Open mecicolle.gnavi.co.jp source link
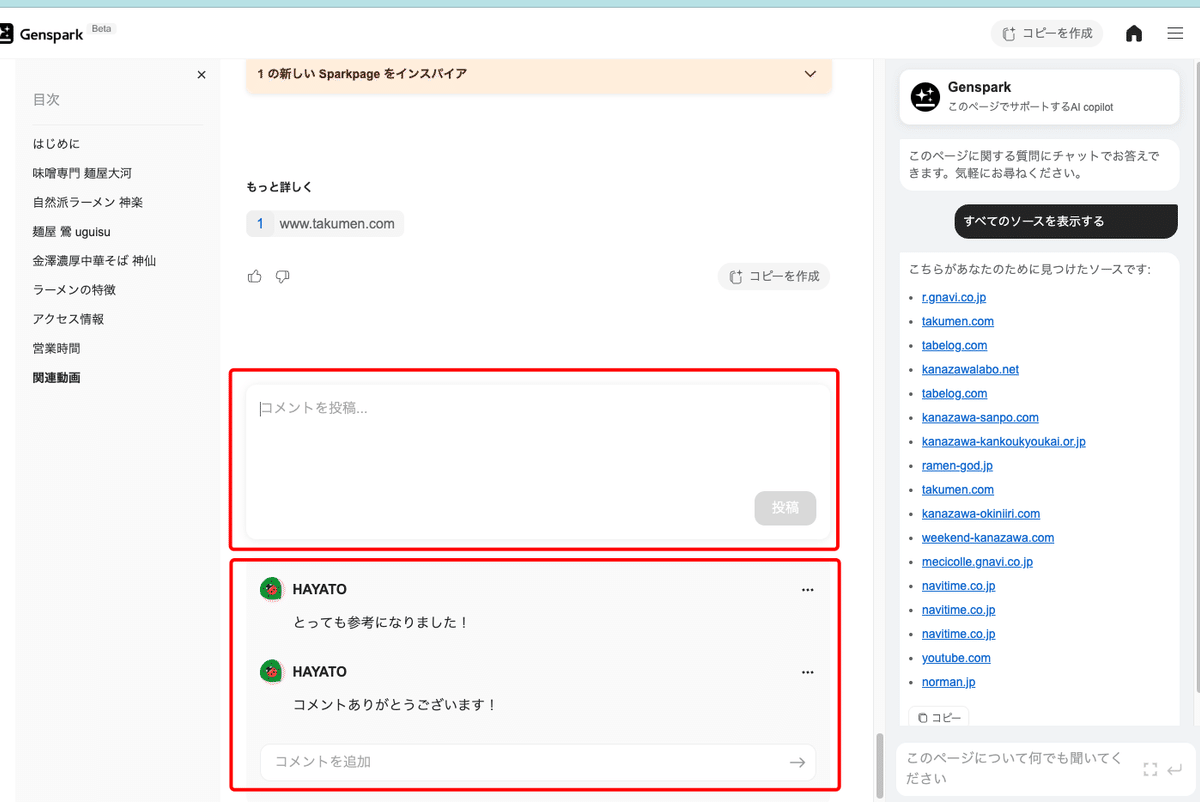The width and height of the screenshot is (1200, 802). 977,561
